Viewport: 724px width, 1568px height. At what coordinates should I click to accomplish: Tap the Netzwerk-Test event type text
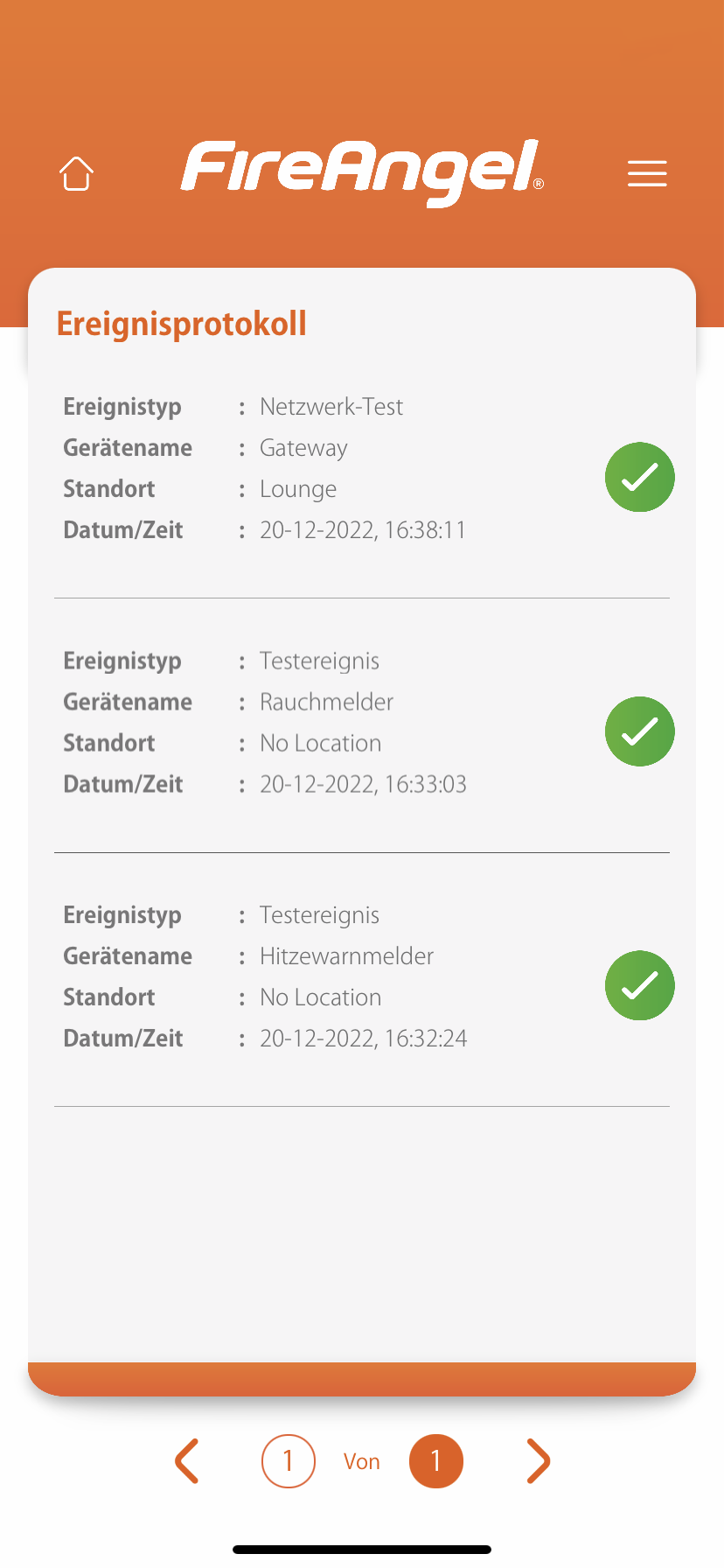click(331, 407)
